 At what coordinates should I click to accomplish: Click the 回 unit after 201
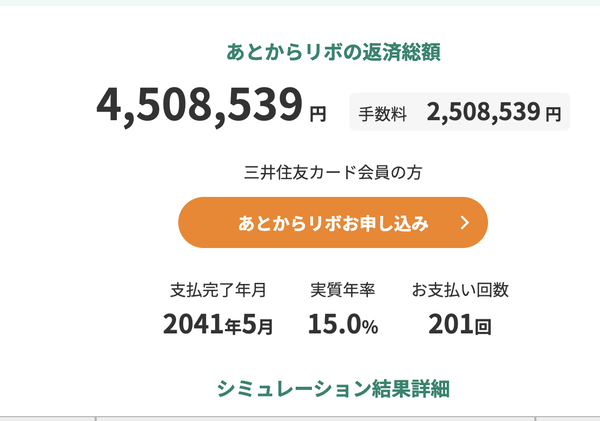(483, 327)
